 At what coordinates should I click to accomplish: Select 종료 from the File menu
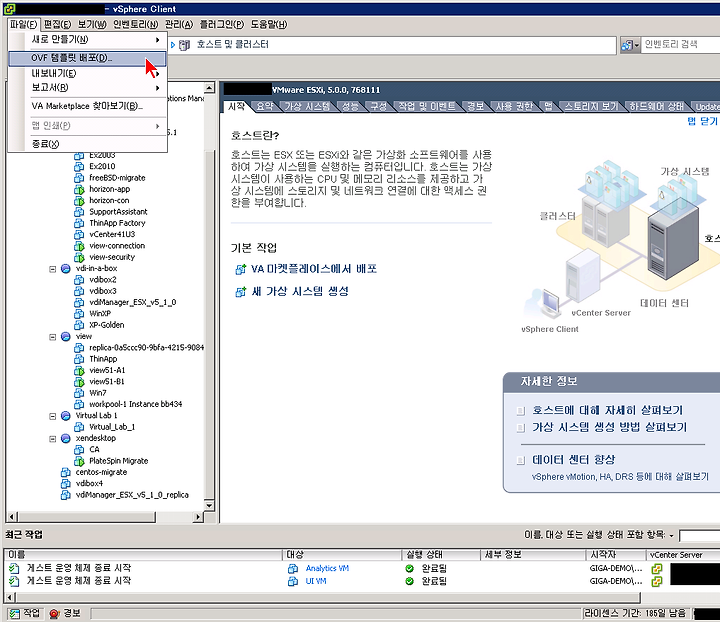[87, 144]
